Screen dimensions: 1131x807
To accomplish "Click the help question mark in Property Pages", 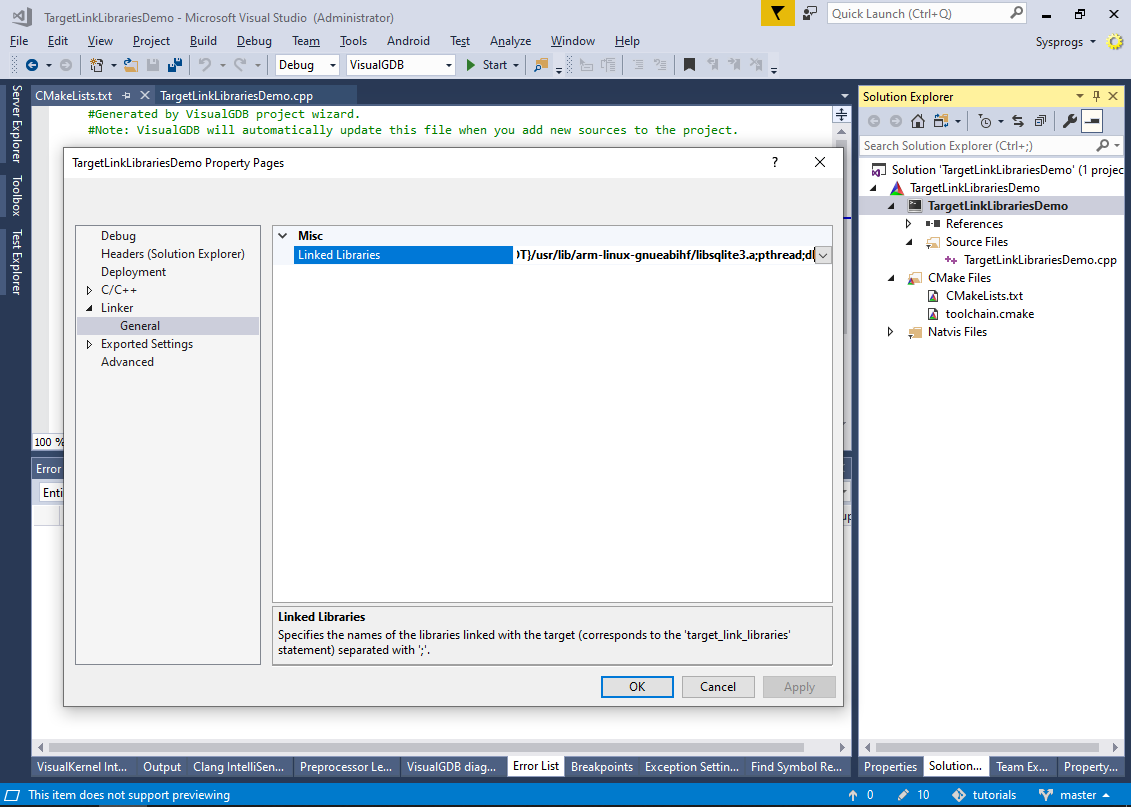I will [x=775, y=162].
